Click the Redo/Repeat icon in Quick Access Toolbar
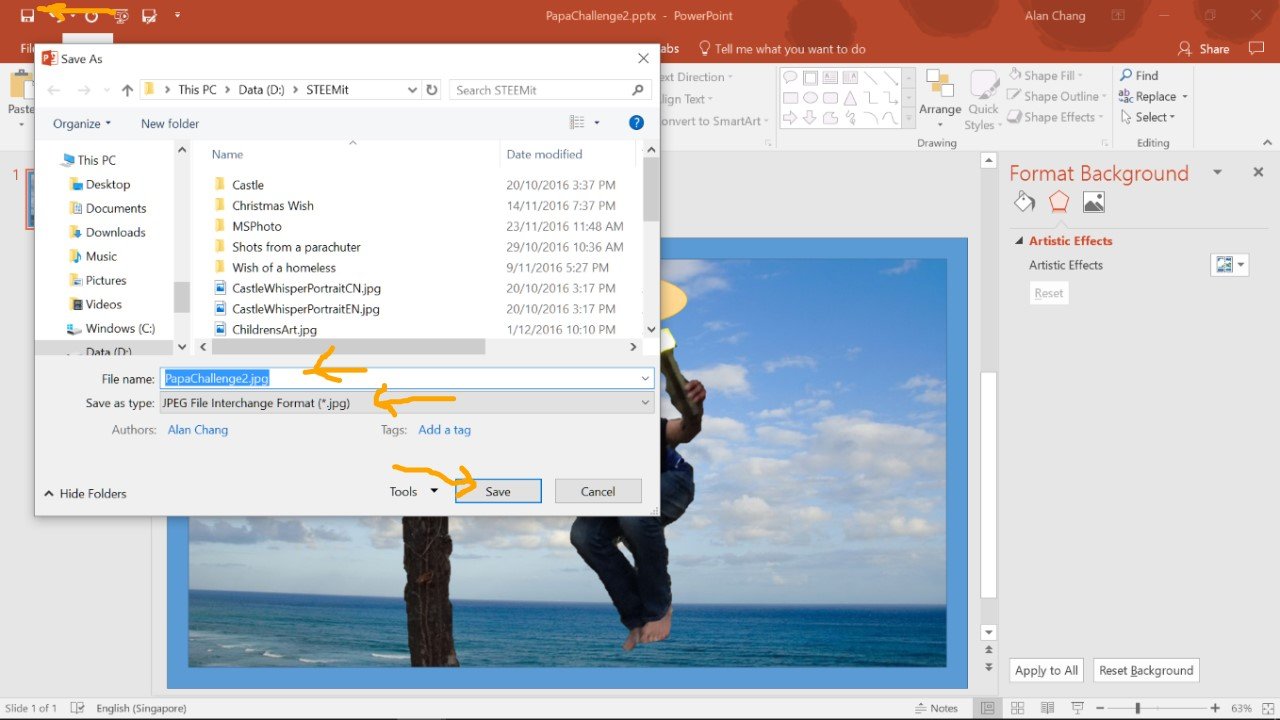1280x720 pixels. 91,16
